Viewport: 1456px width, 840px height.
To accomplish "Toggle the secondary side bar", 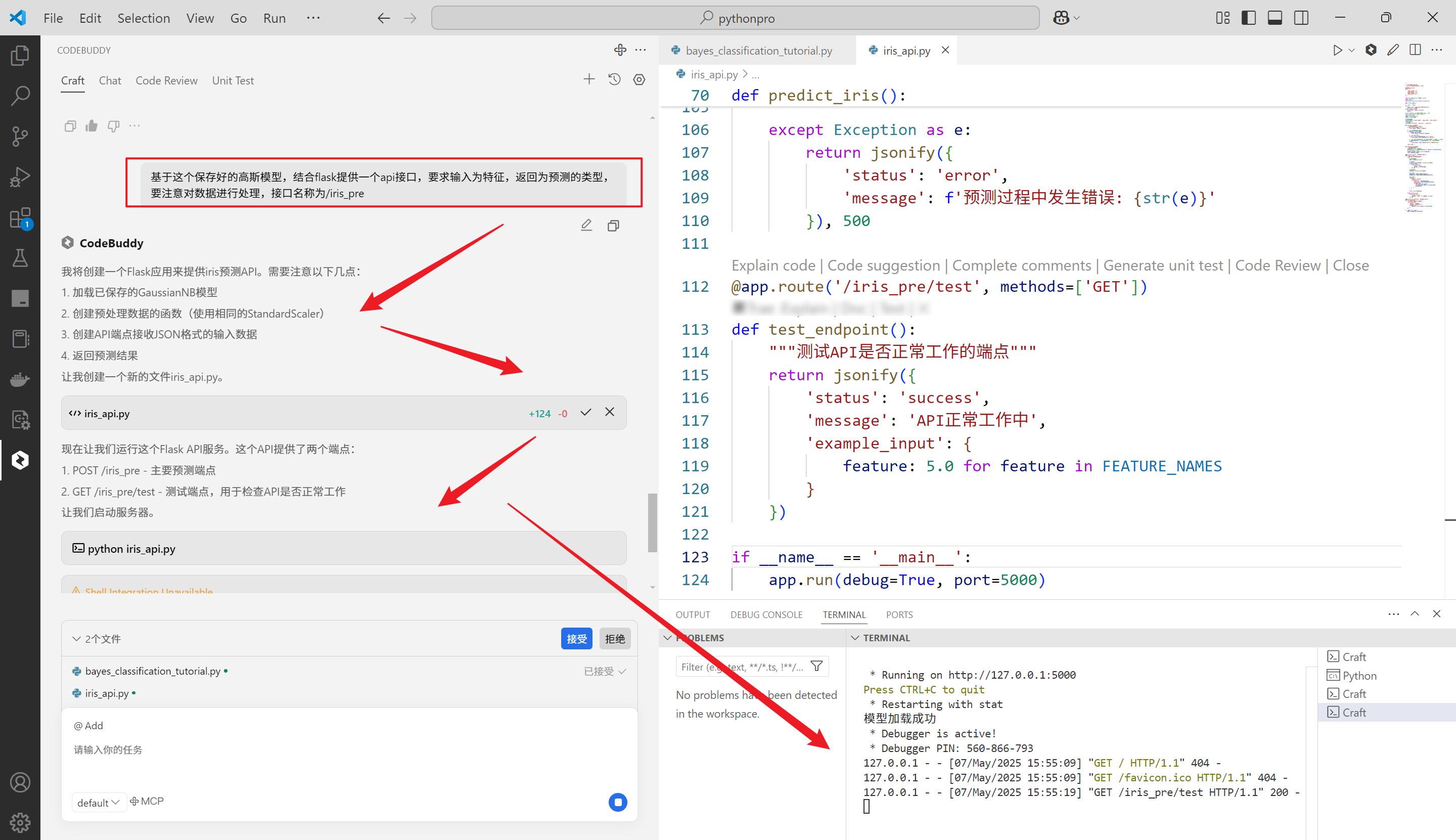I will pyautogui.click(x=1301, y=18).
